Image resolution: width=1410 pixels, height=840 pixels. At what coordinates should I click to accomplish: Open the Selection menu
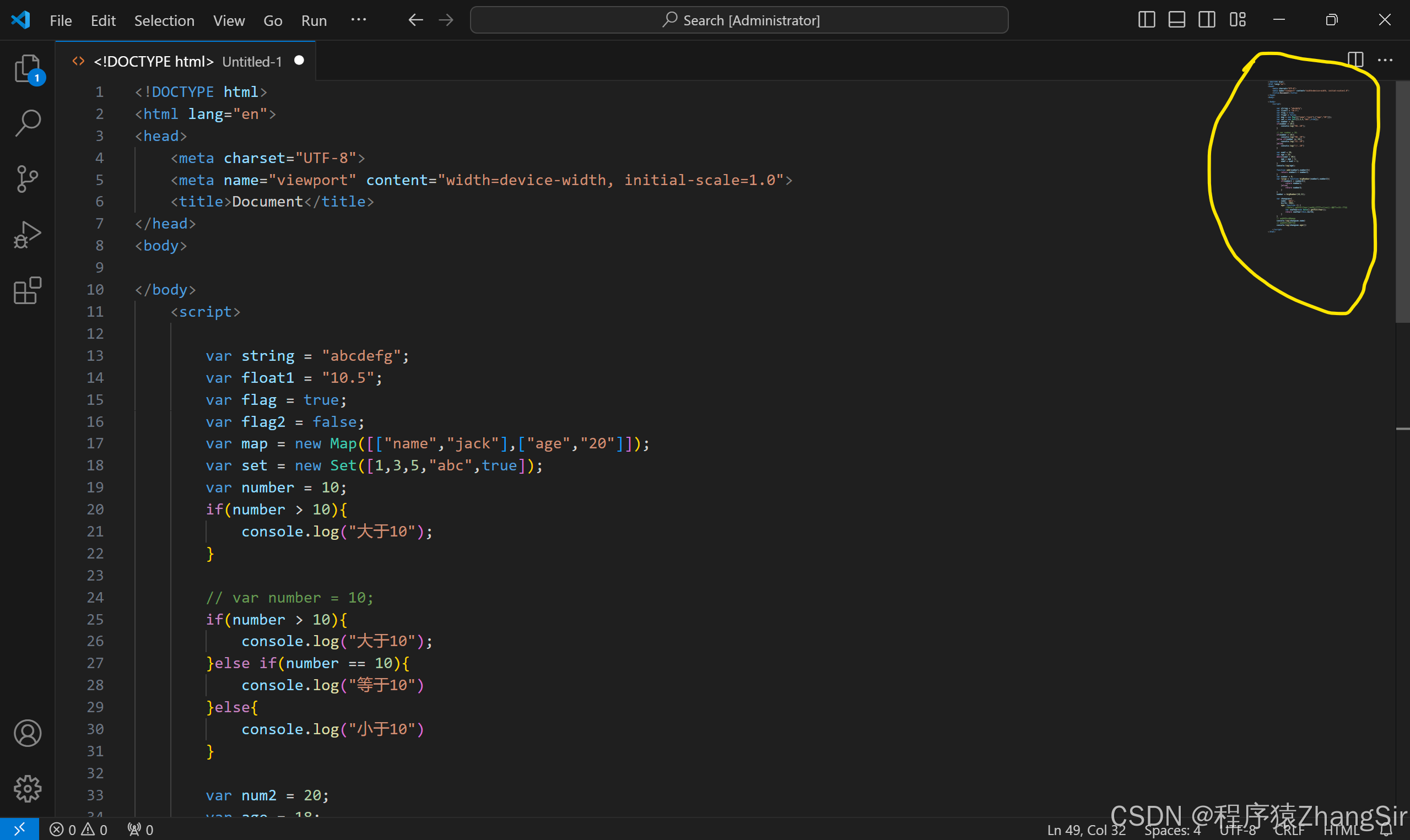click(164, 20)
